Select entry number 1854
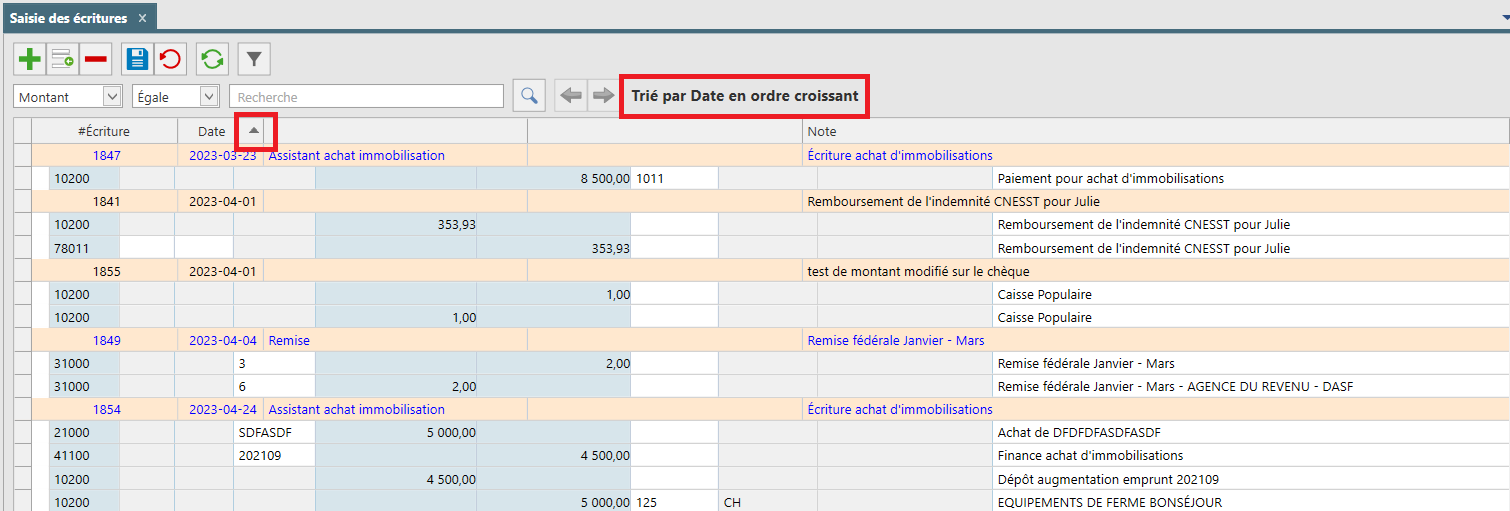Viewport: 1510px width, 511px height. pos(106,409)
